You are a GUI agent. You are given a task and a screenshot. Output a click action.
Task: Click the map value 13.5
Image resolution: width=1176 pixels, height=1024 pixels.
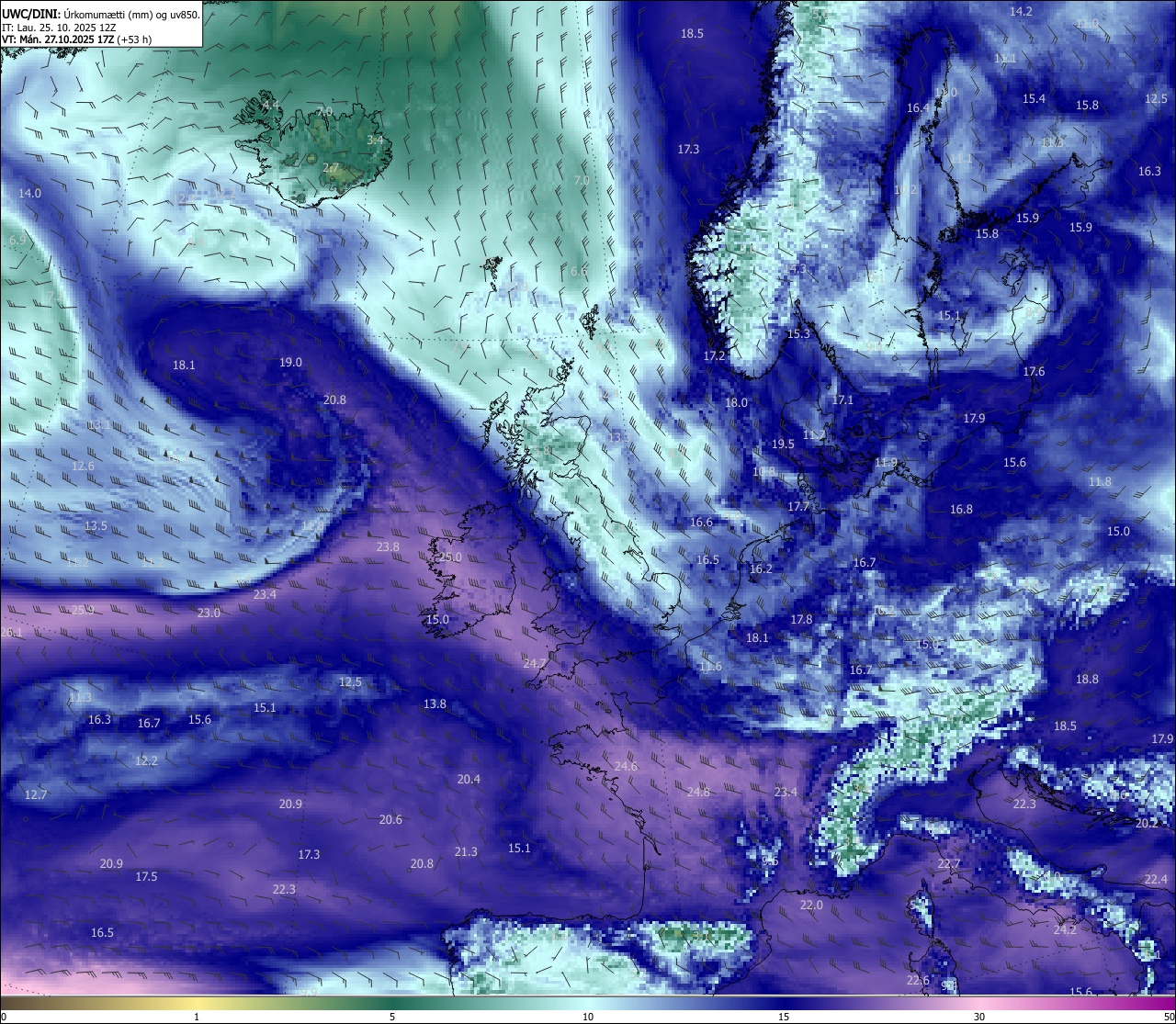pos(96,525)
